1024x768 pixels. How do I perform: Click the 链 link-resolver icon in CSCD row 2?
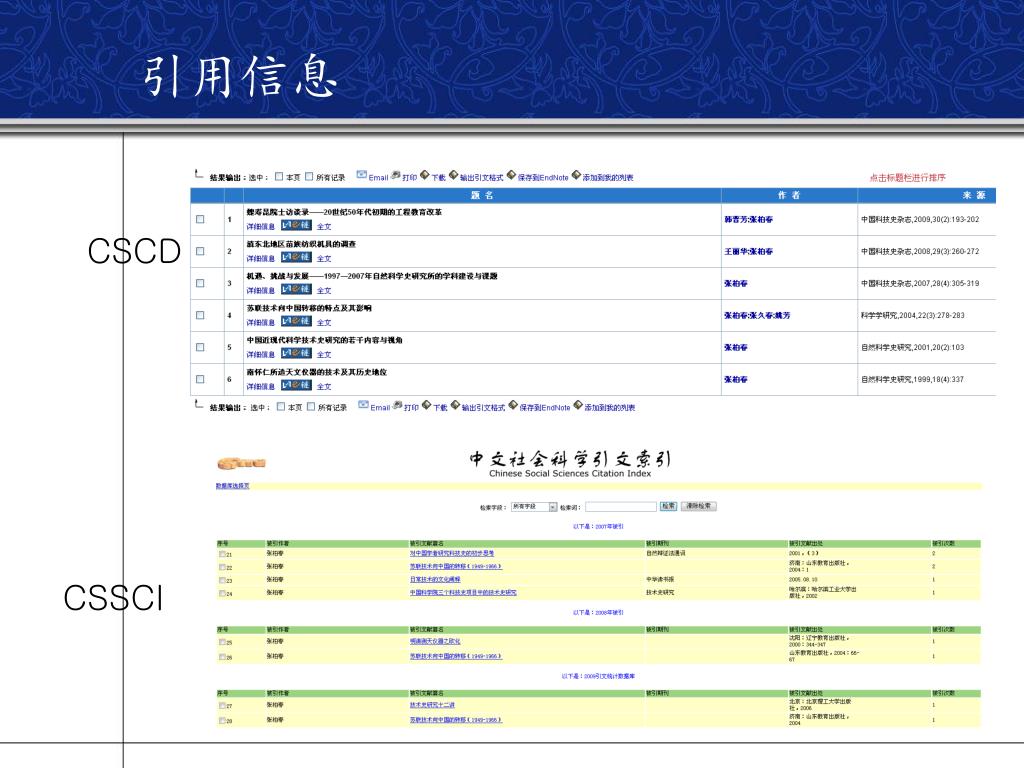tap(296, 257)
